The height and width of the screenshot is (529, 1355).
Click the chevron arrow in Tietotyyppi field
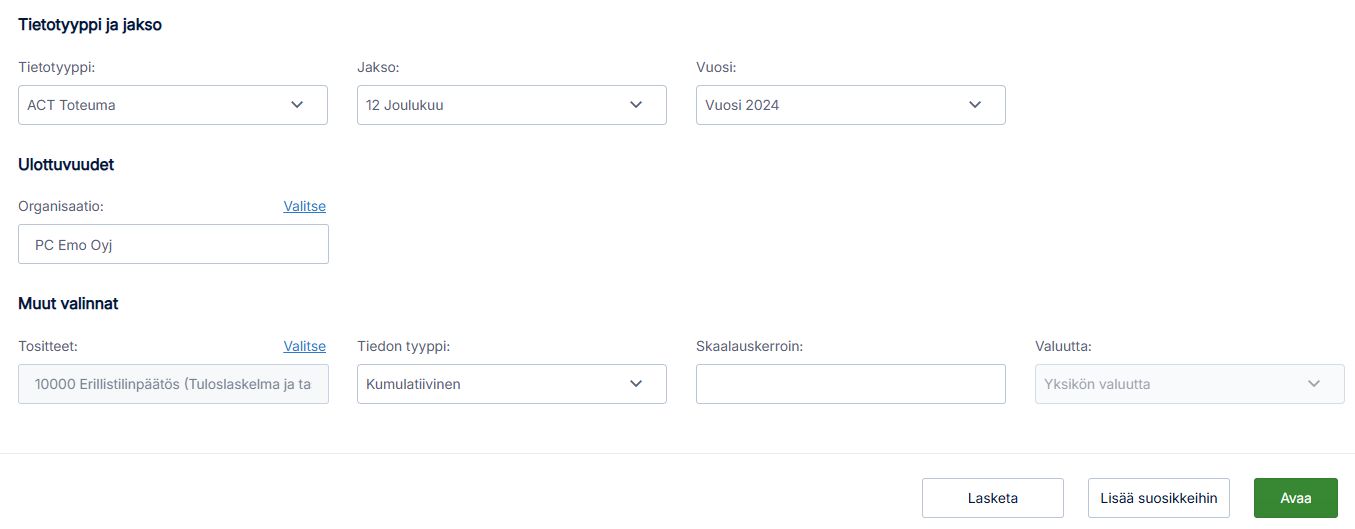[297, 104]
